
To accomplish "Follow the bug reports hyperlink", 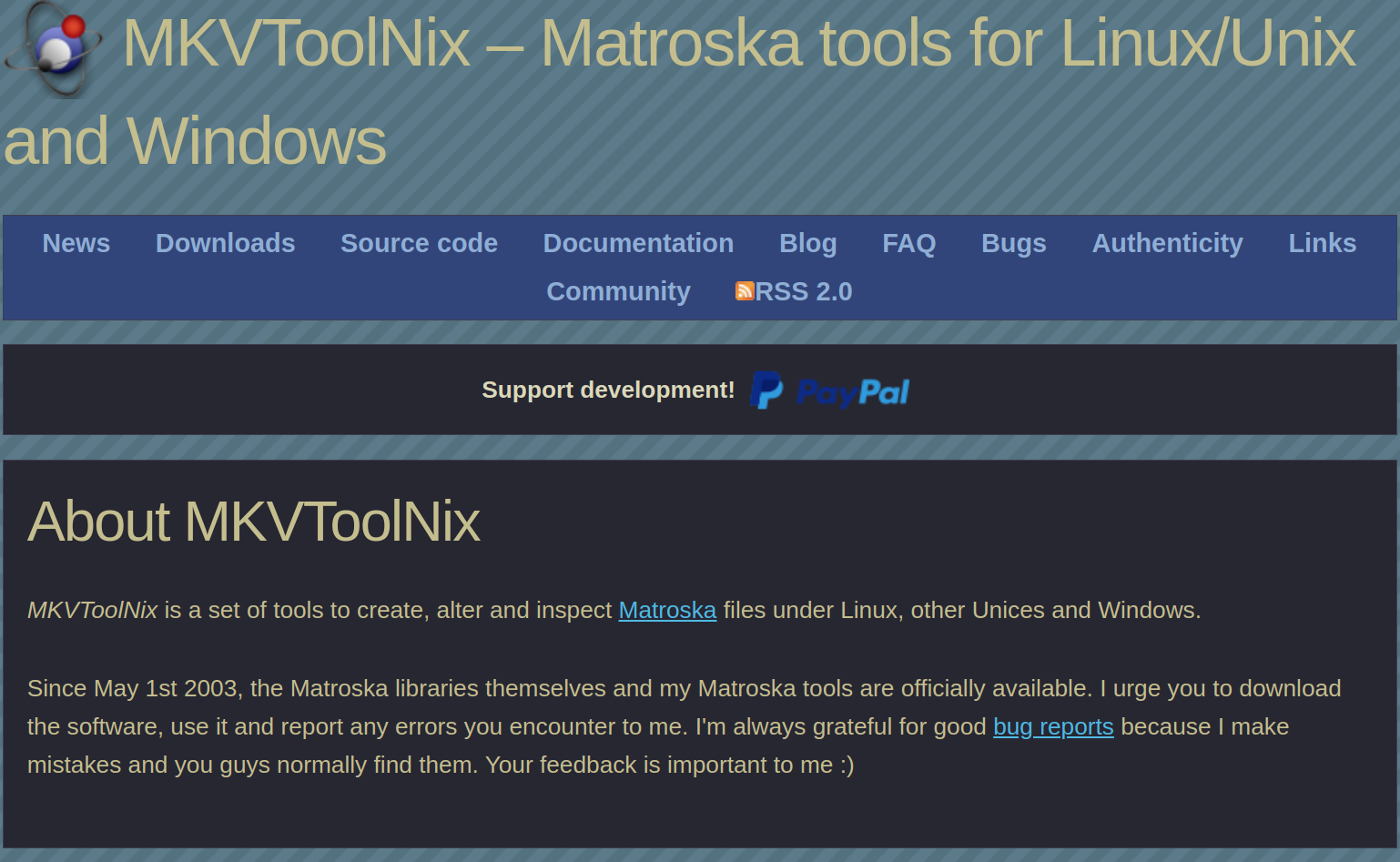I will point(1053,726).
